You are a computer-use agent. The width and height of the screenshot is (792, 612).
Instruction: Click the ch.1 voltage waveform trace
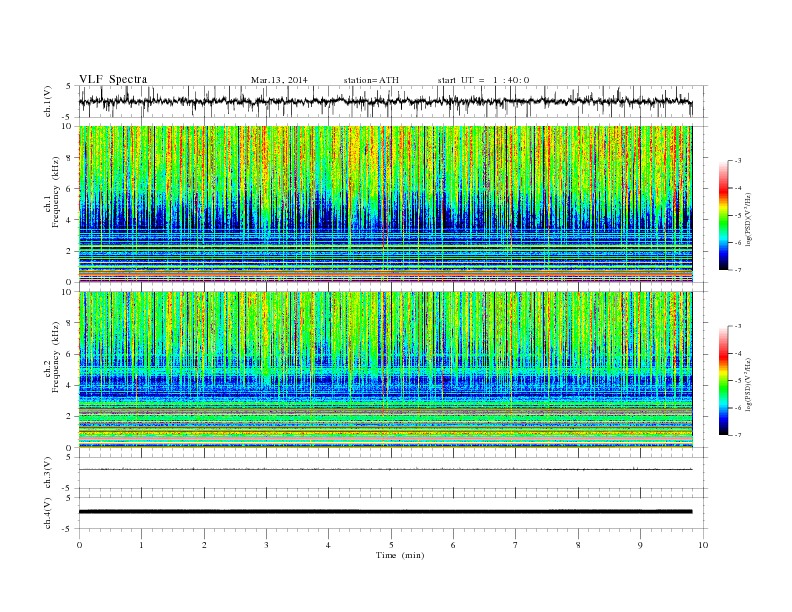pos(385,101)
